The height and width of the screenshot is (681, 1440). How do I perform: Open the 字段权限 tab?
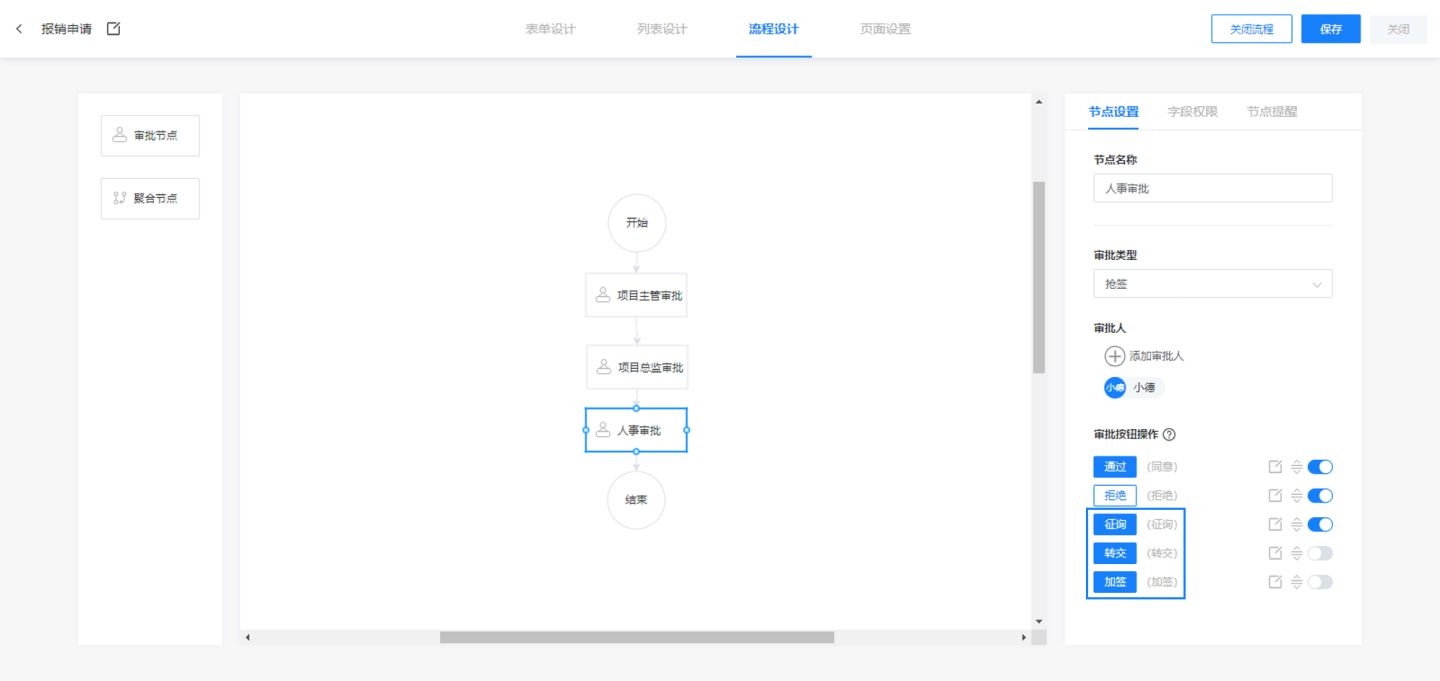tap(1192, 112)
